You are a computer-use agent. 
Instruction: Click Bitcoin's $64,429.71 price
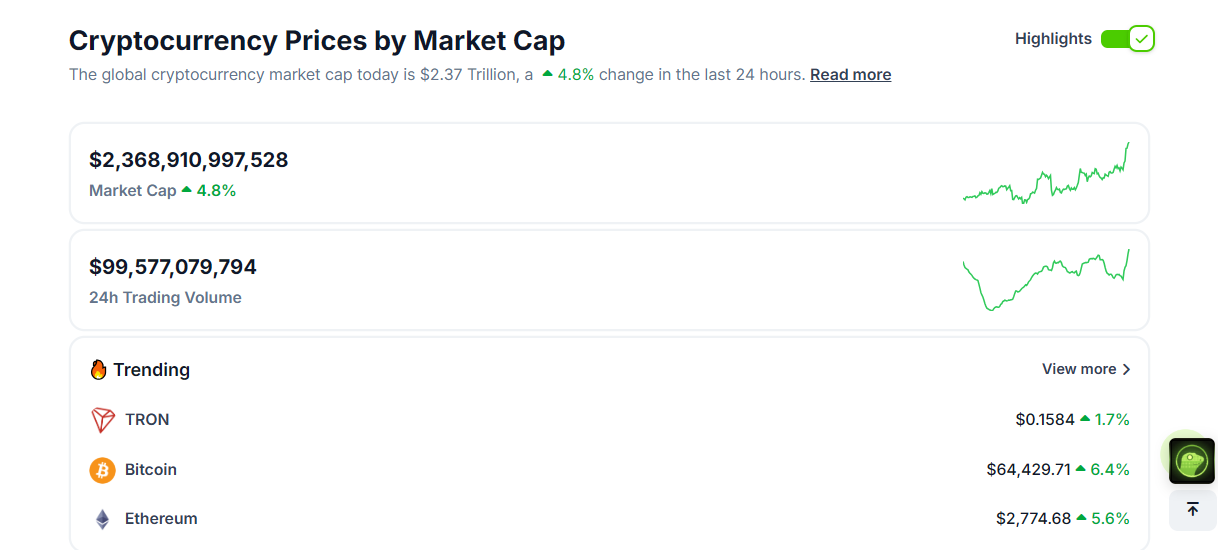point(1028,470)
